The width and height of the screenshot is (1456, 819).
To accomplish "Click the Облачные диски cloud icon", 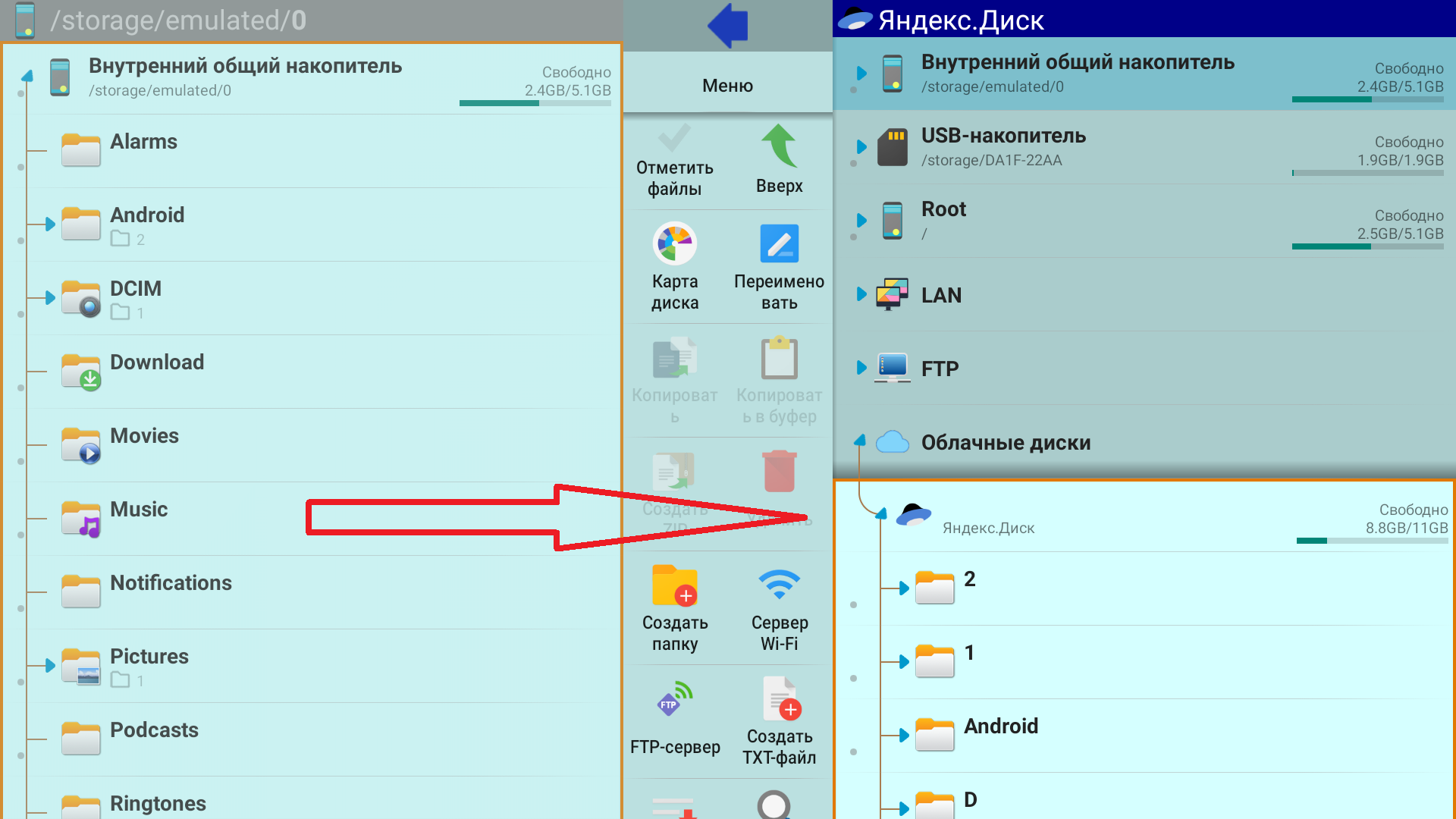I will 893,441.
